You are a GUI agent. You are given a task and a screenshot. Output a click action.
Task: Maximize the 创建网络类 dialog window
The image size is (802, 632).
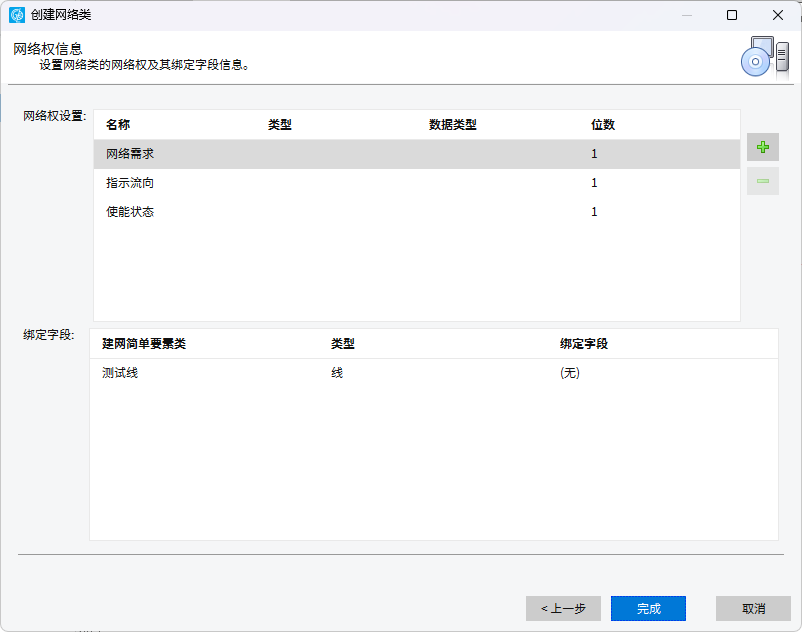[x=732, y=15]
